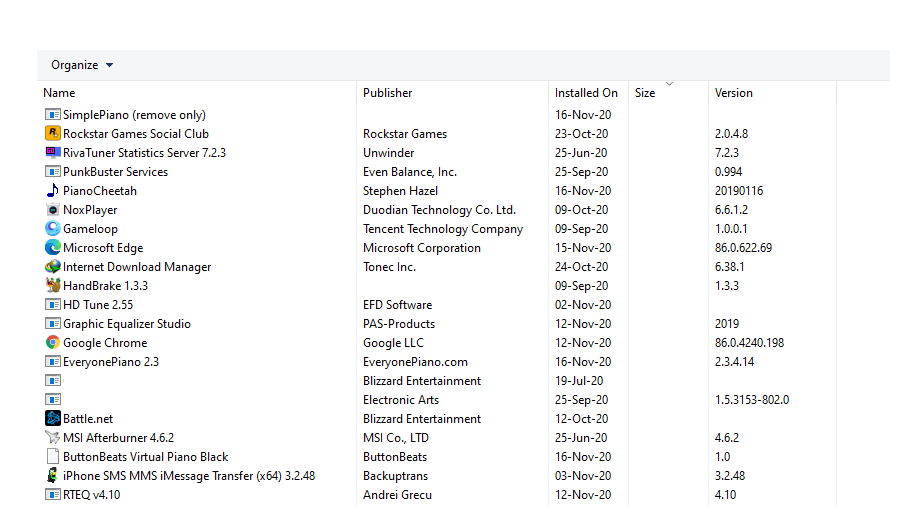This screenshot has width=909, height=531.
Task: Click the Battle.net icon
Action: (53, 419)
